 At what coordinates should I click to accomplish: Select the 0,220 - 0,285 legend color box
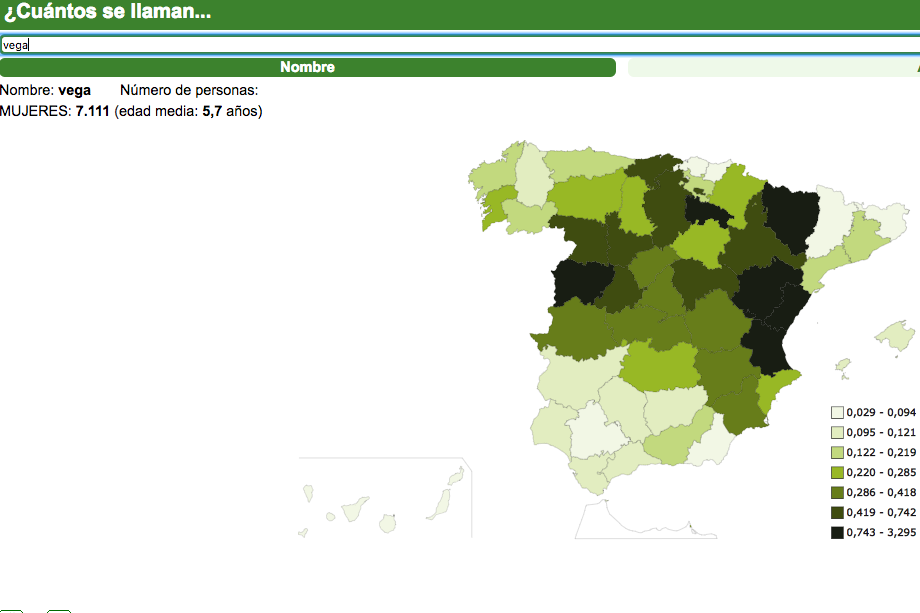(837, 472)
